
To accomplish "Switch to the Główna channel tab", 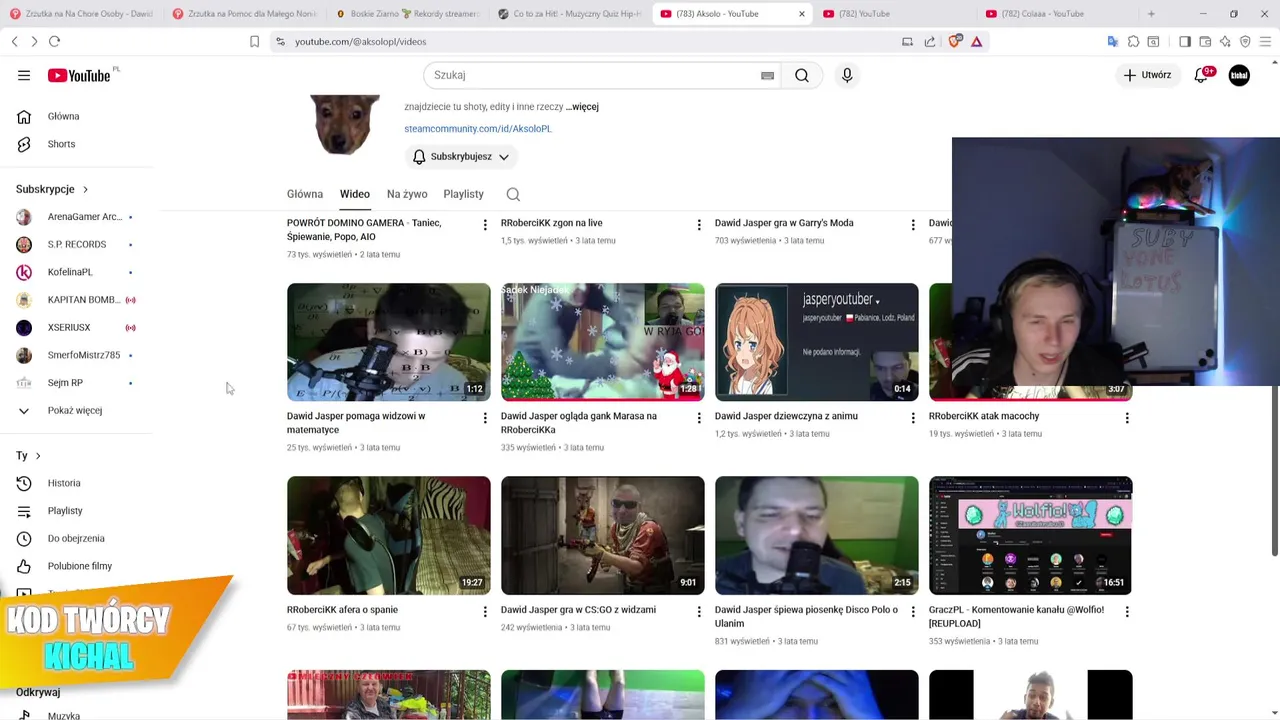I will click(305, 194).
